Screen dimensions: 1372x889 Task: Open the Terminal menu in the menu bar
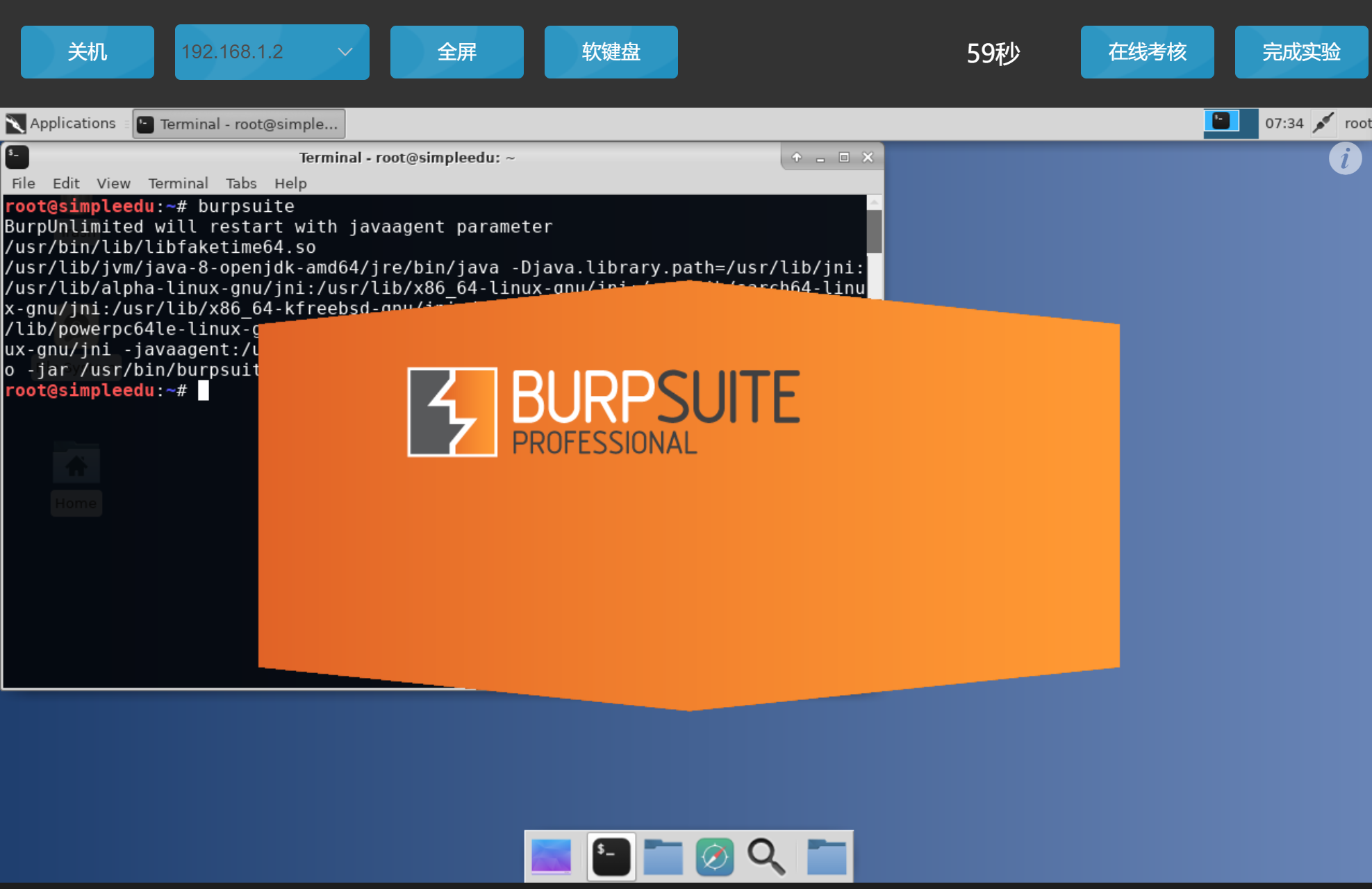(178, 183)
